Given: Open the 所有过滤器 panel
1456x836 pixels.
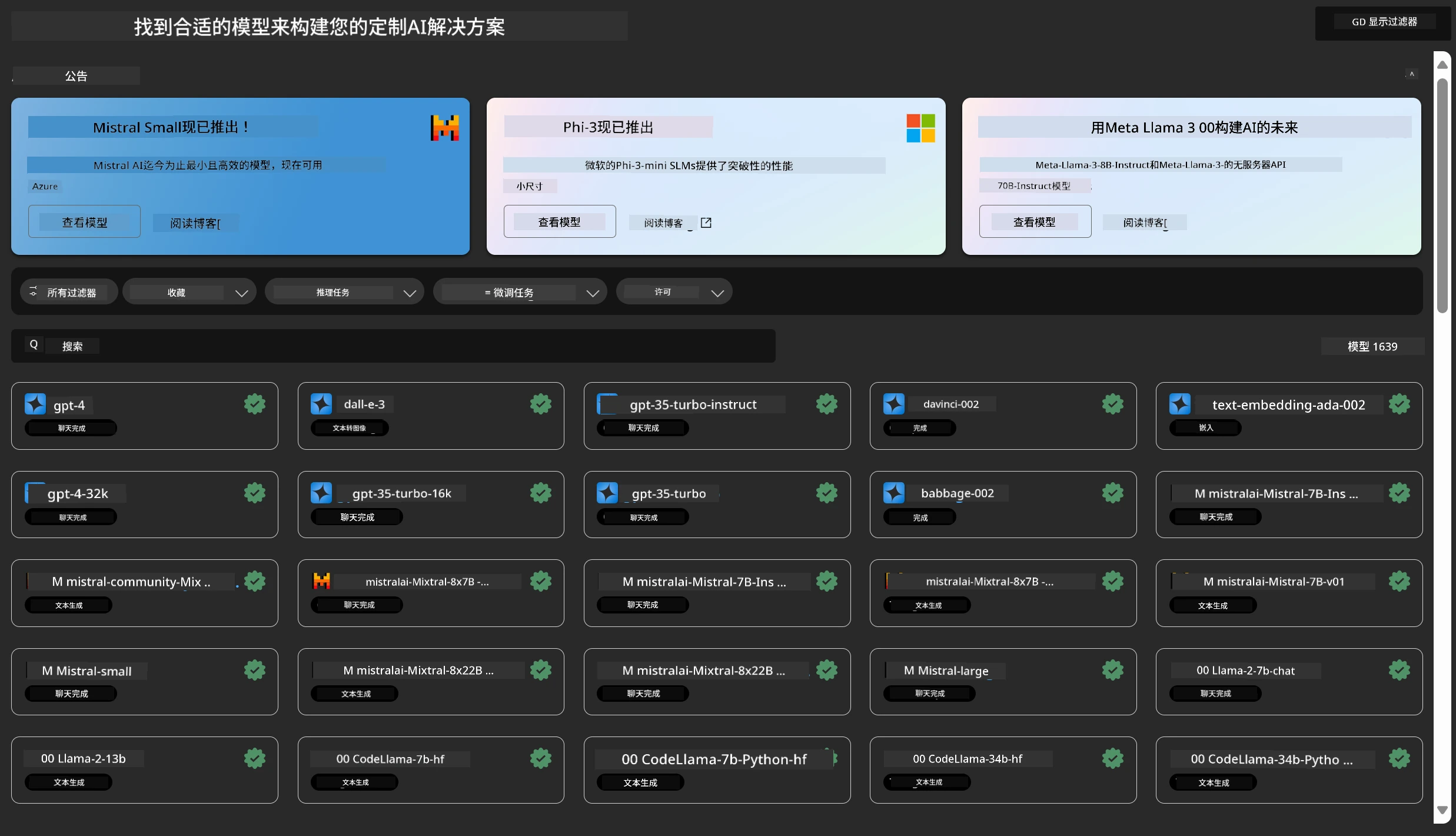Looking at the screenshot, I should (x=69, y=292).
